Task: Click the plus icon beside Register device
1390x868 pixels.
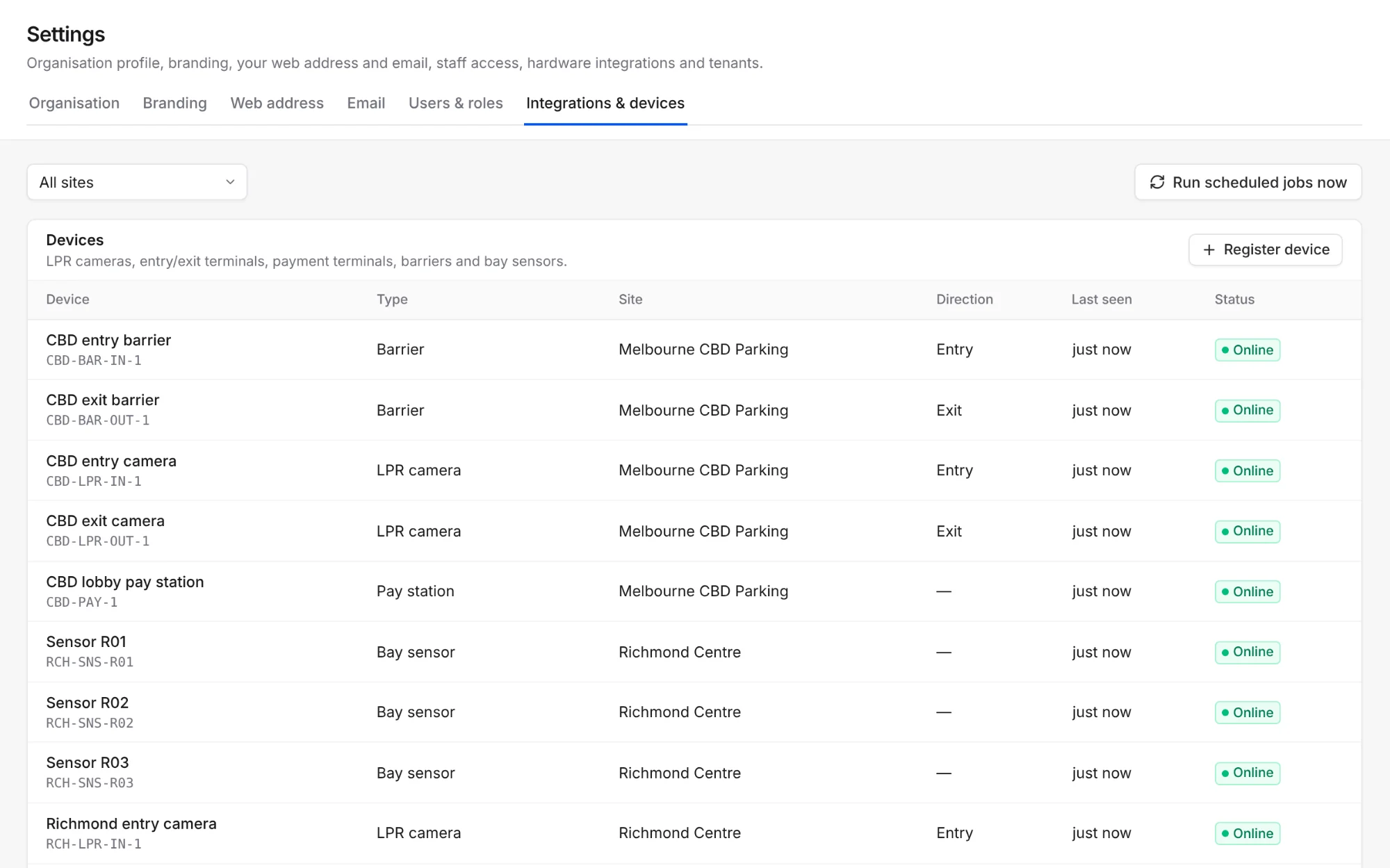Action: coord(1209,249)
